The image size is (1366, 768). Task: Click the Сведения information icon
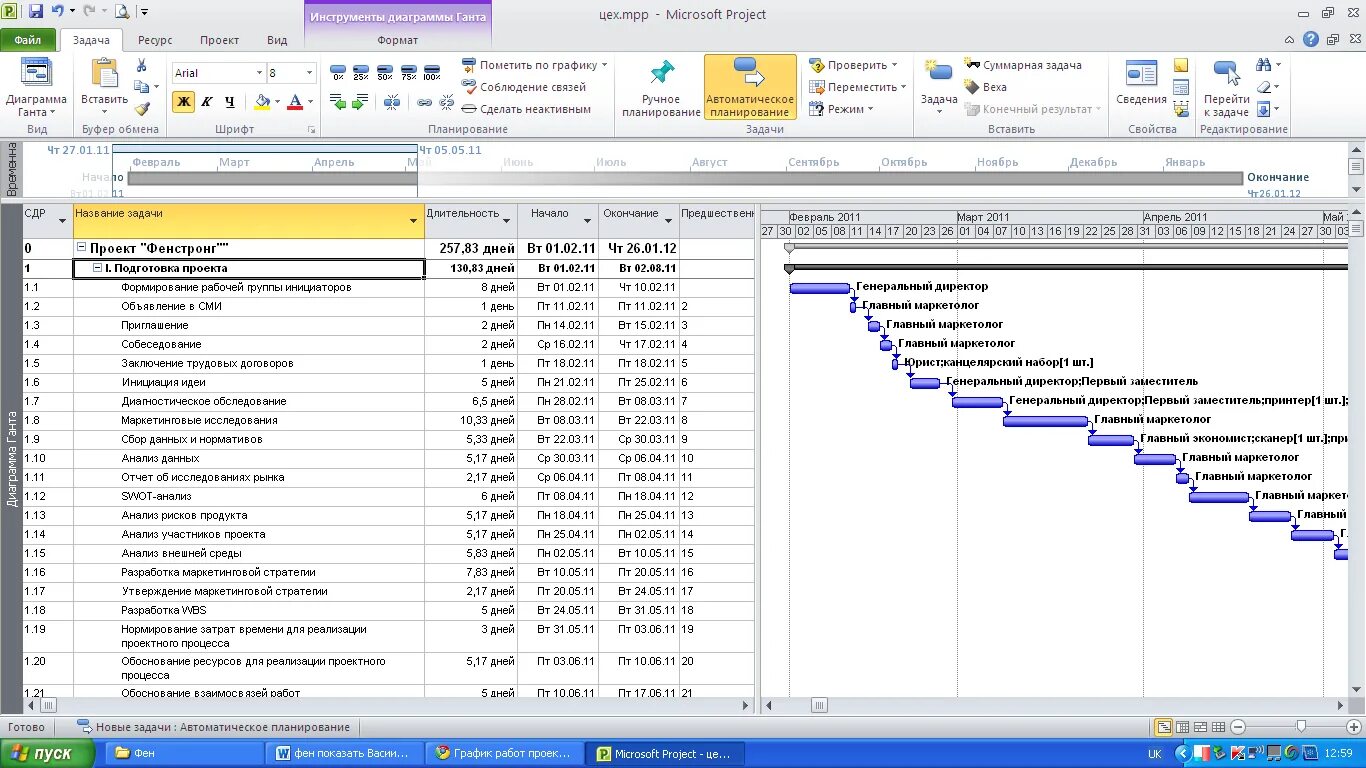tap(1141, 83)
